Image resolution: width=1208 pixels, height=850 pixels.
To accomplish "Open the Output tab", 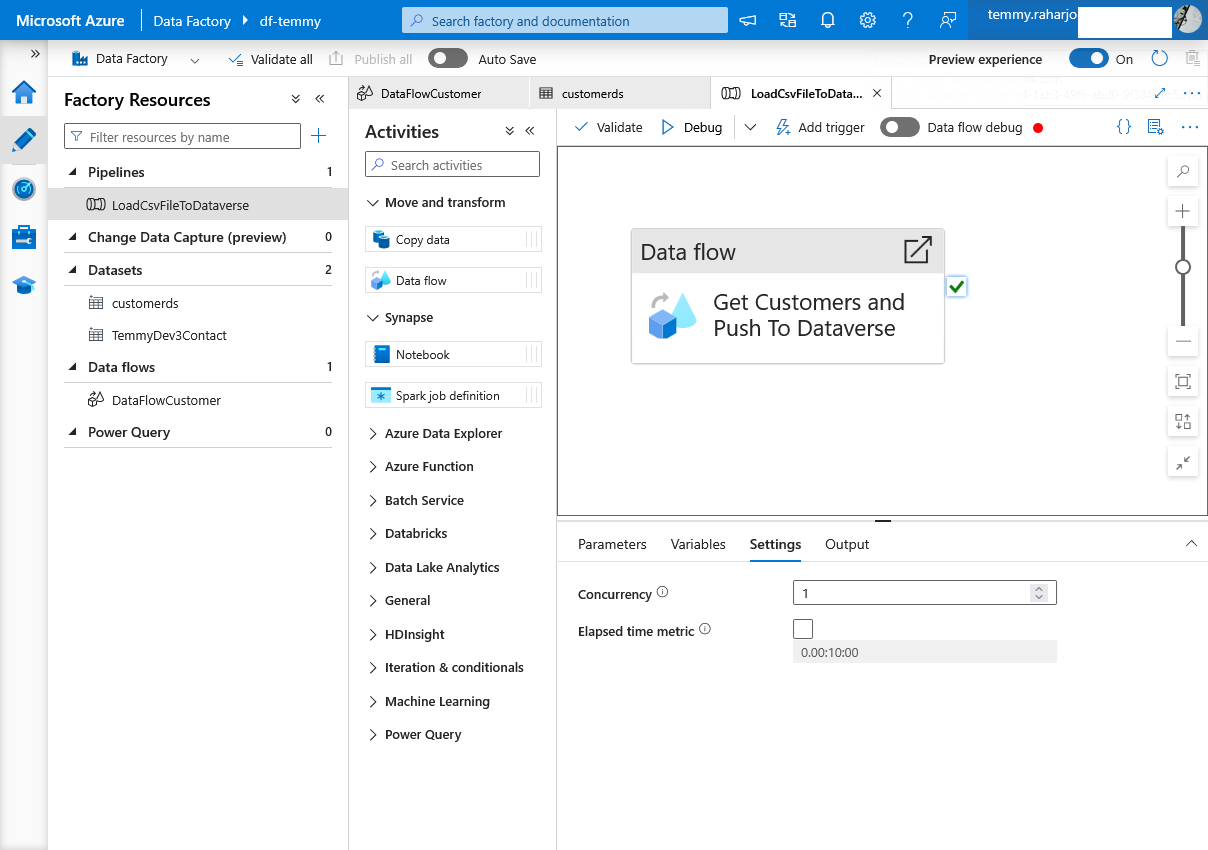I will click(847, 544).
